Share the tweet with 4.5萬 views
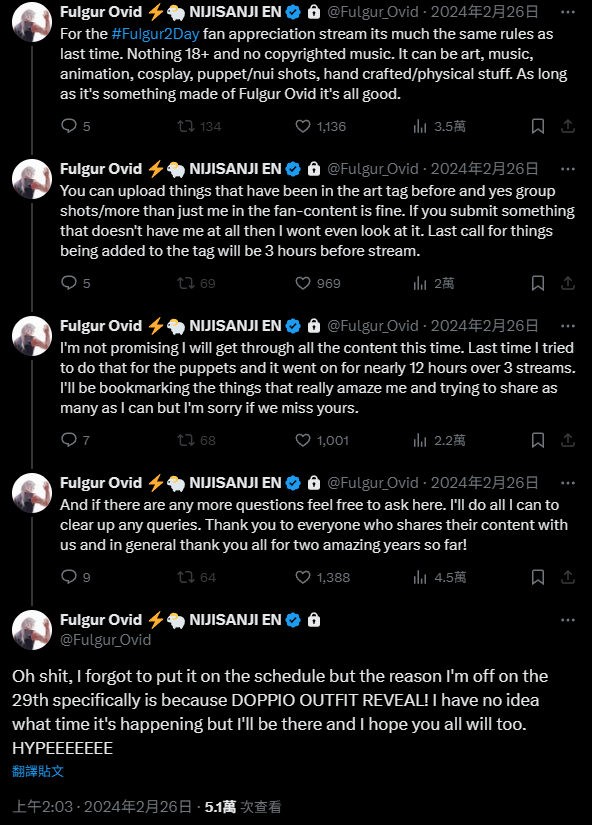The width and height of the screenshot is (592, 825). point(568,577)
